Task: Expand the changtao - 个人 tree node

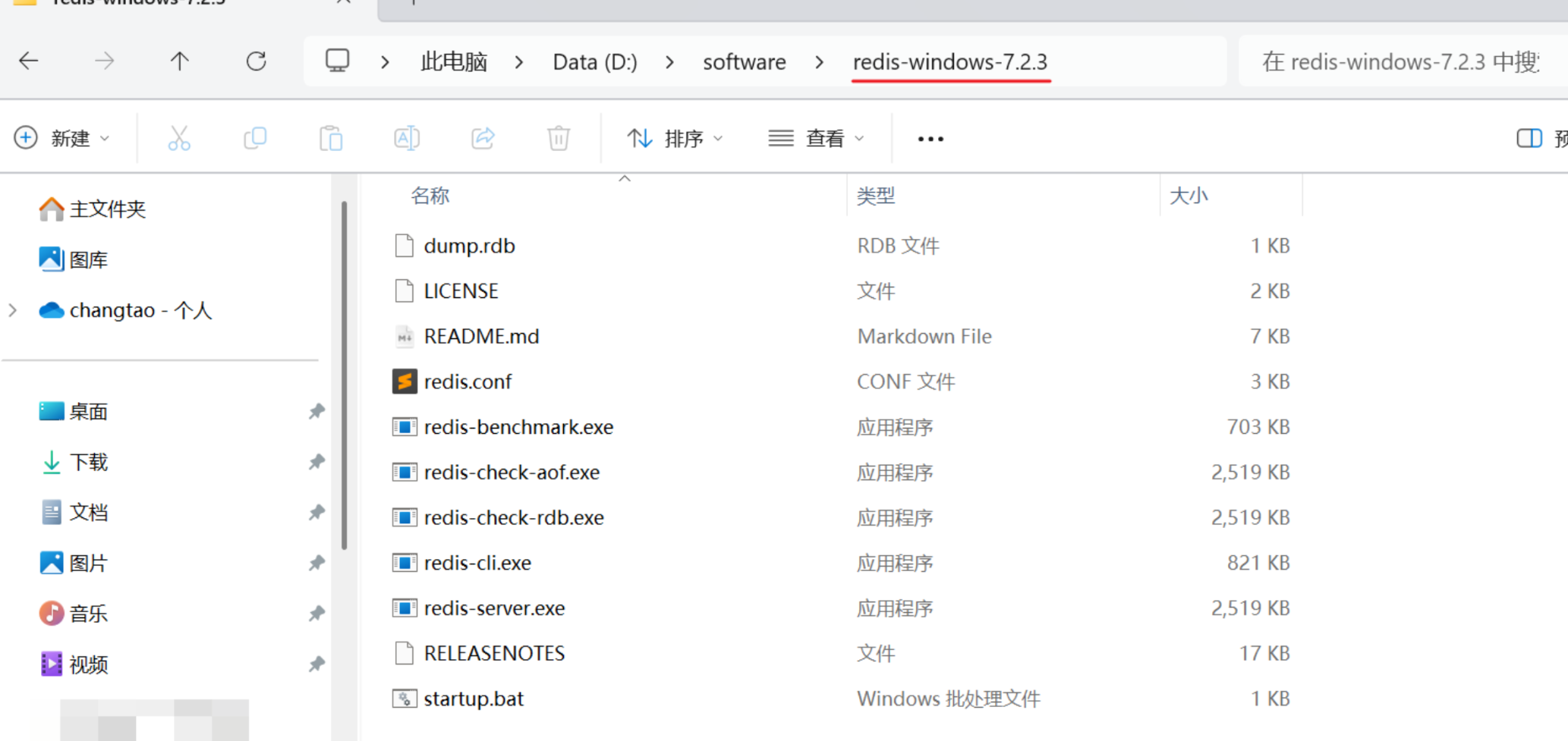Action: [13, 310]
